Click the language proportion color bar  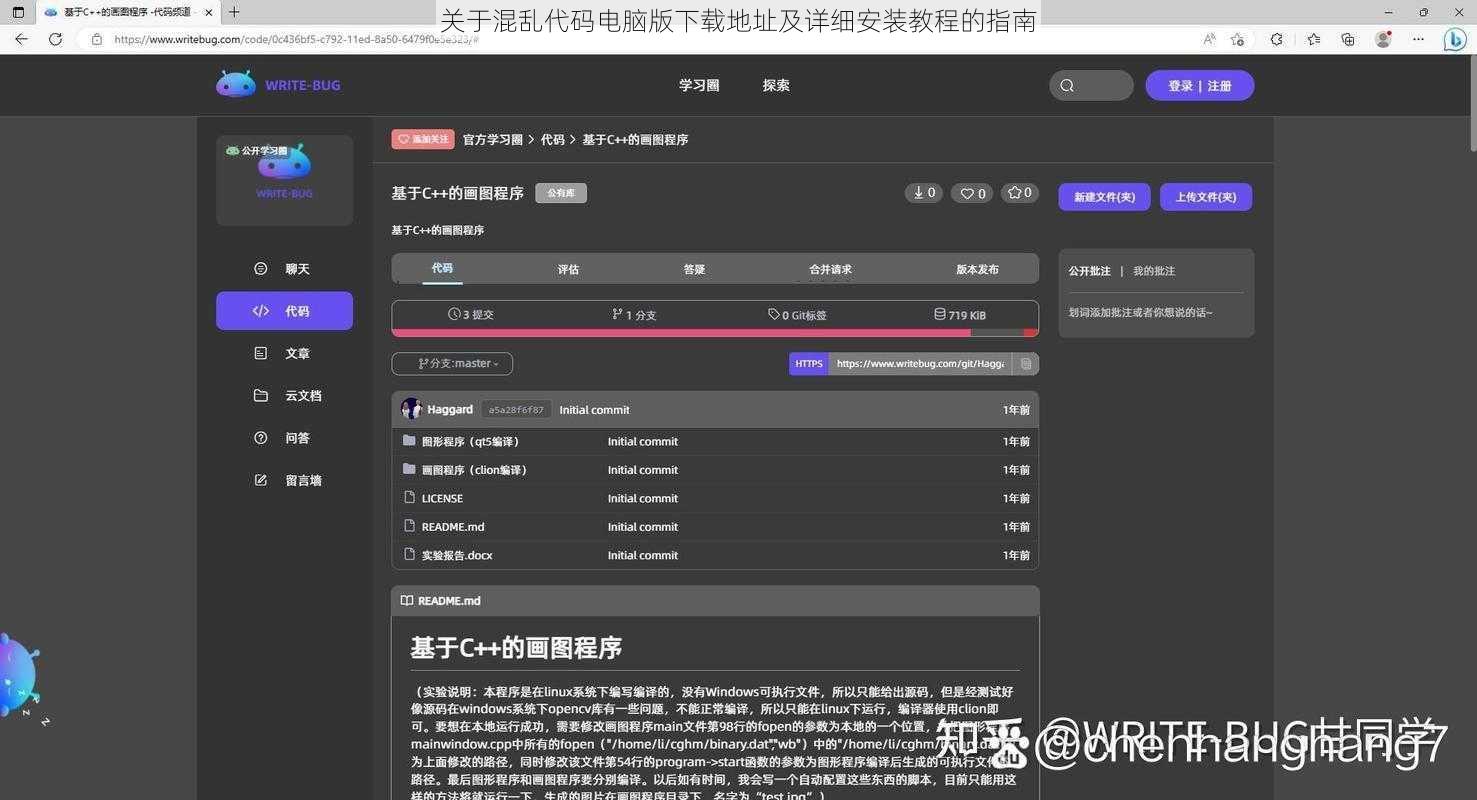coord(715,333)
